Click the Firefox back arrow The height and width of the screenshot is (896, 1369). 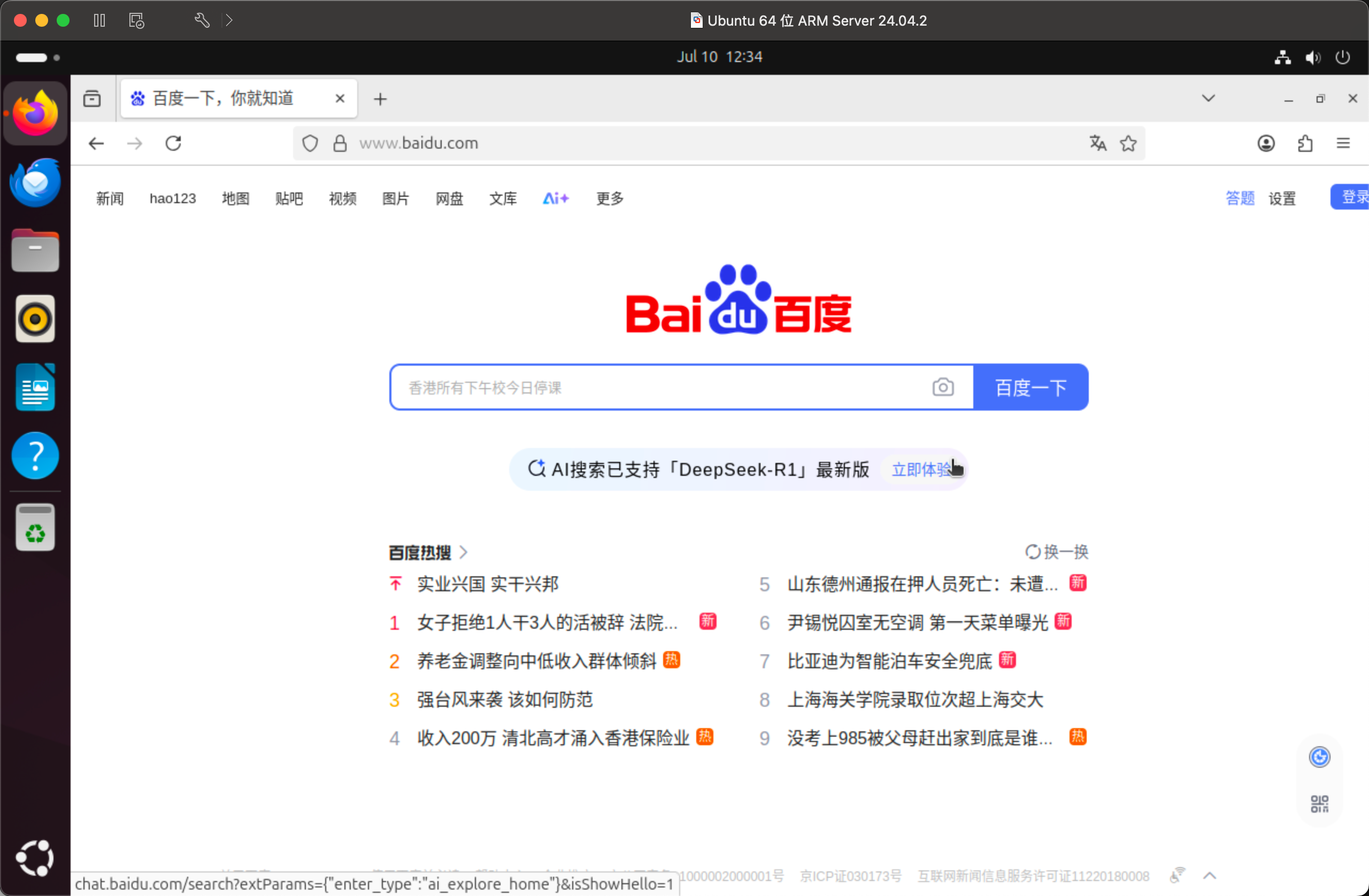tap(96, 143)
